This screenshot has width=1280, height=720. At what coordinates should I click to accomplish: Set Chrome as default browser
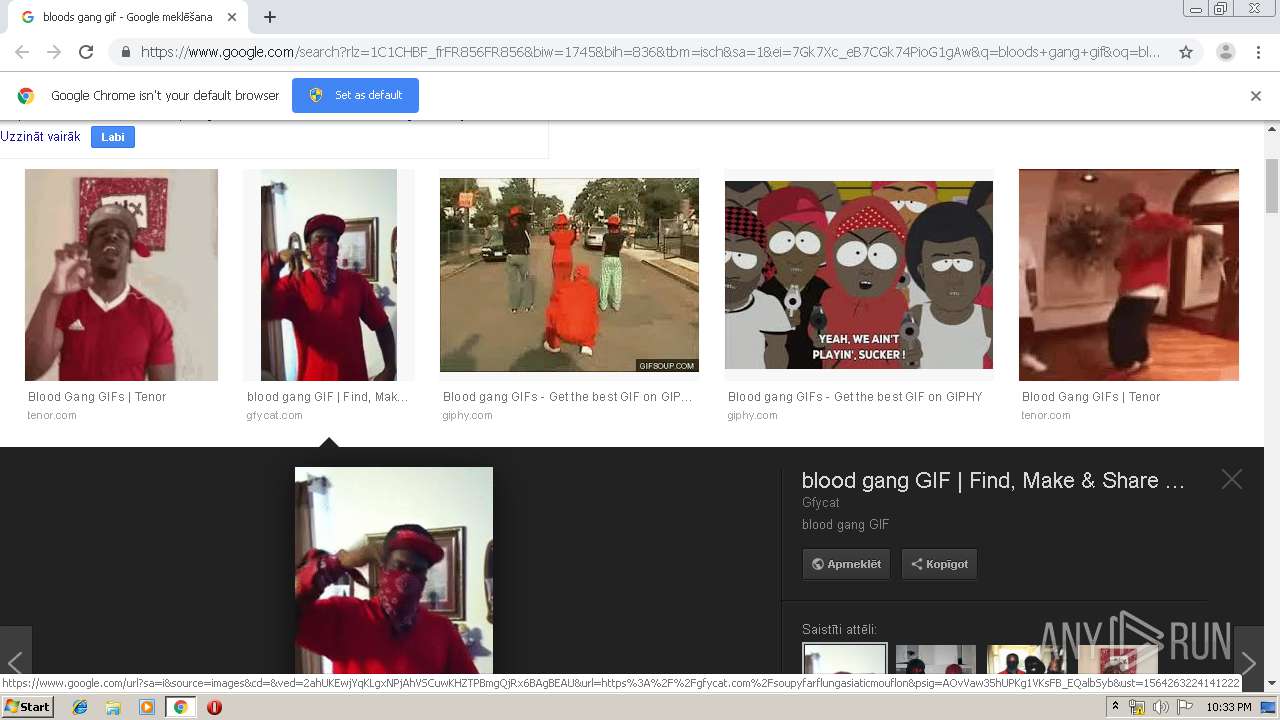click(355, 95)
